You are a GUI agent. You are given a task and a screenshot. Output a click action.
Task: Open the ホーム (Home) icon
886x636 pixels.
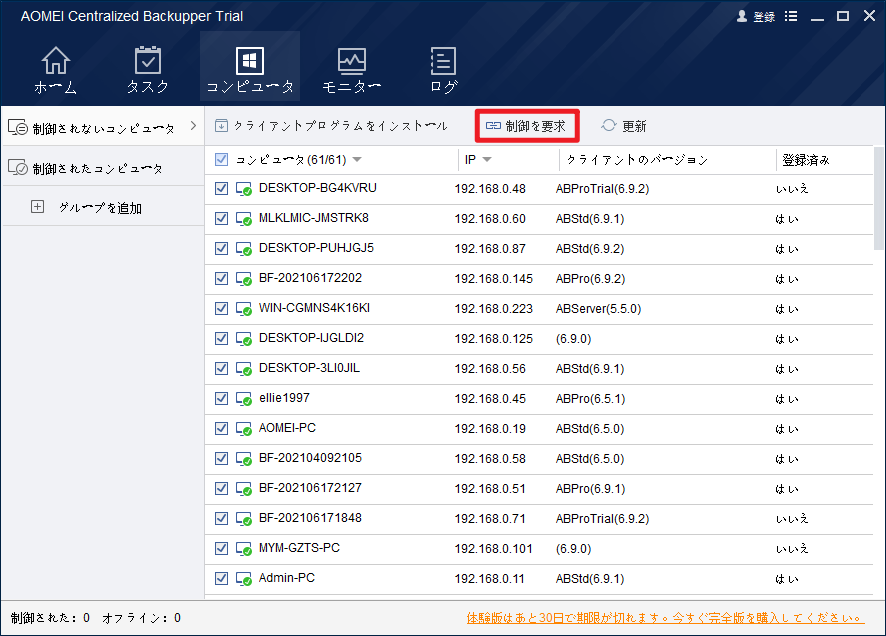click(55, 60)
